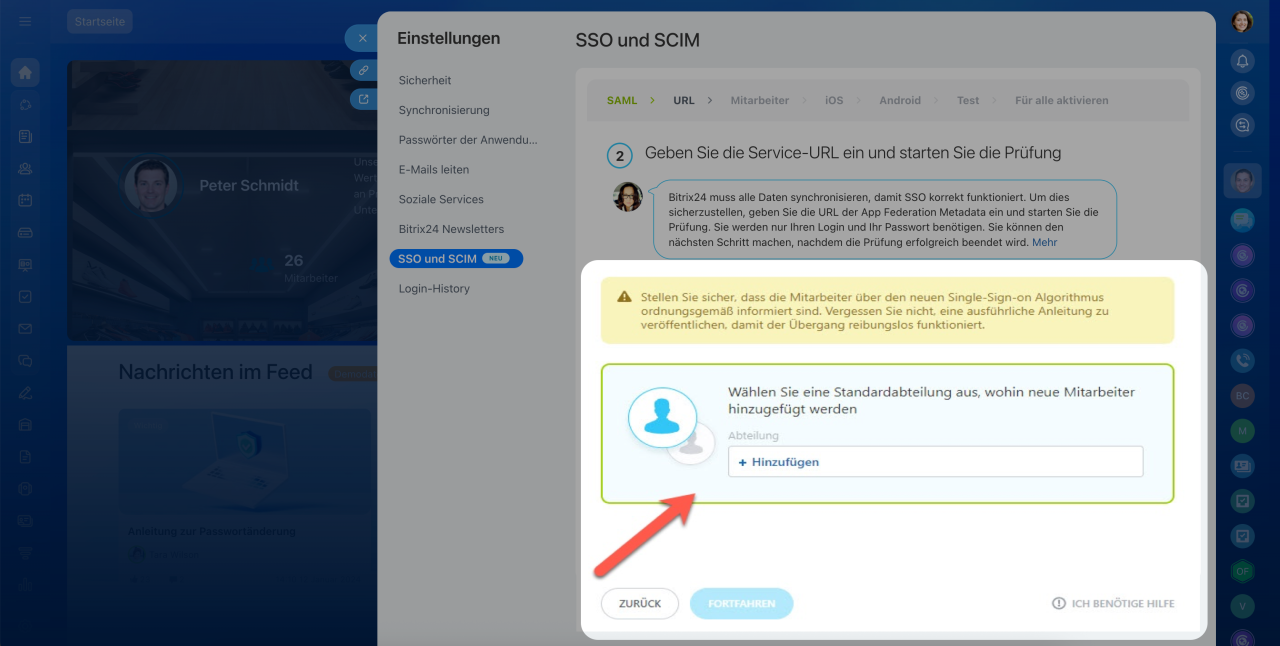Open the hamburger menu at top left
This screenshot has width=1280, height=646.
pyautogui.click(x=25, y=21)
